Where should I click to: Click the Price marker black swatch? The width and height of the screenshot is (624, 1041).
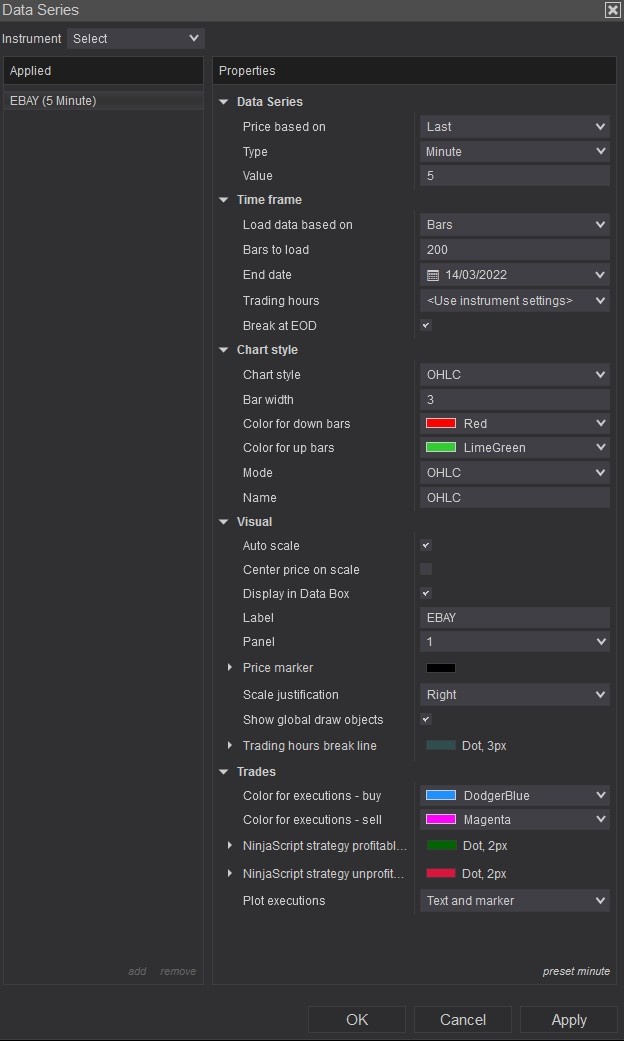point(441,668)
